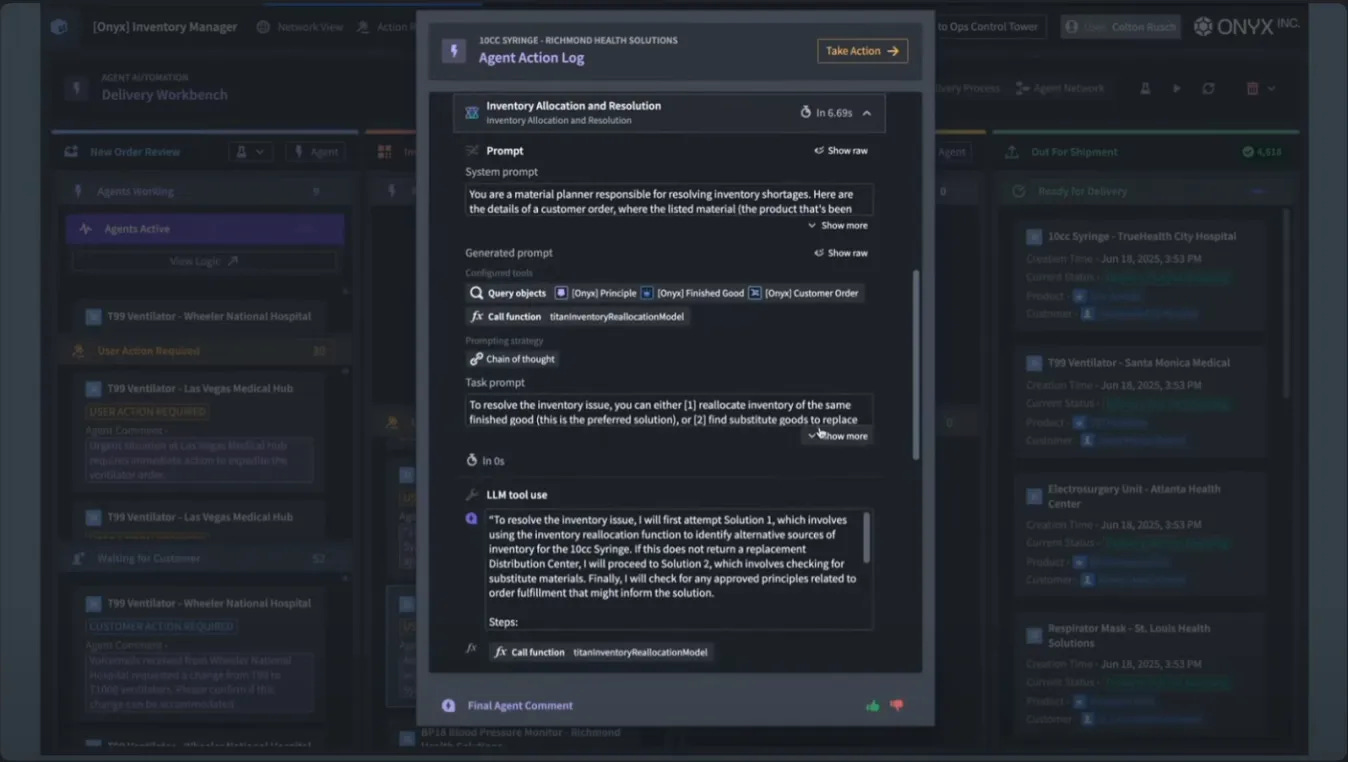The height and width of the screenshot is (762, 1348).
Task: Click the system prompt text box
Action: point(669,200)
